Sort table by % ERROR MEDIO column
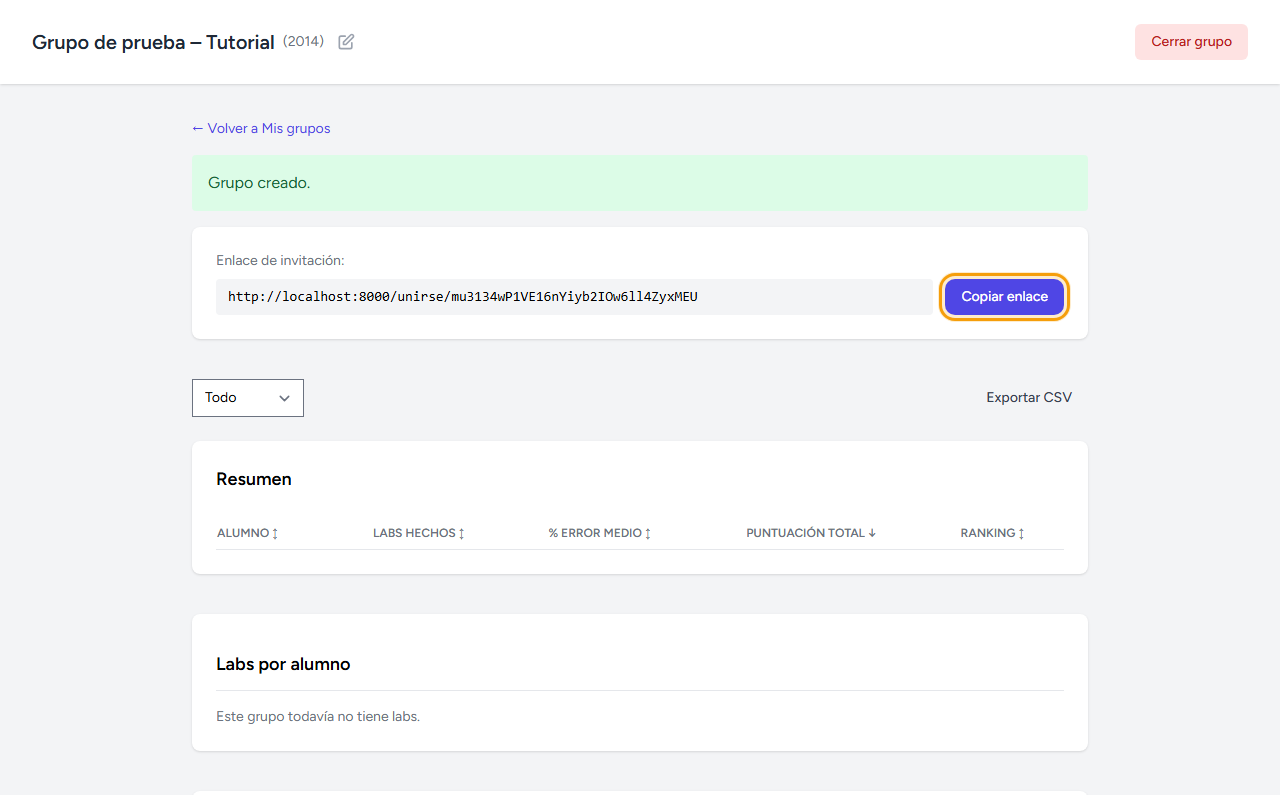1280x795 pixels. (599, 533)
